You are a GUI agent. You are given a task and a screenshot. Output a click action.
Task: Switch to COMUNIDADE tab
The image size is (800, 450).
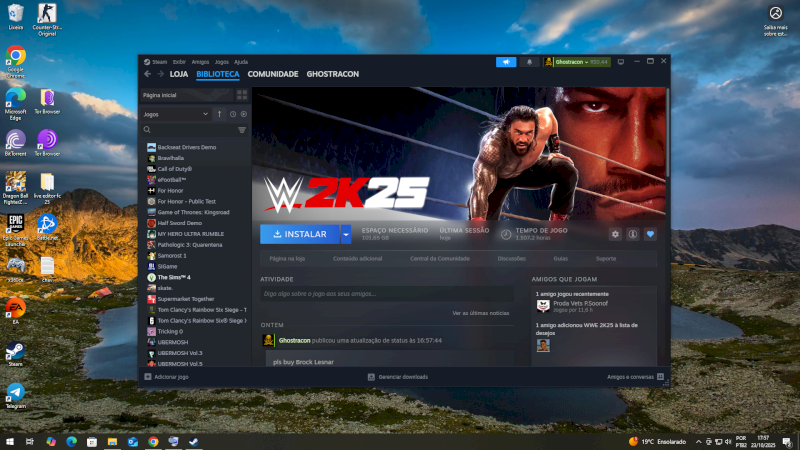(273, 74)
